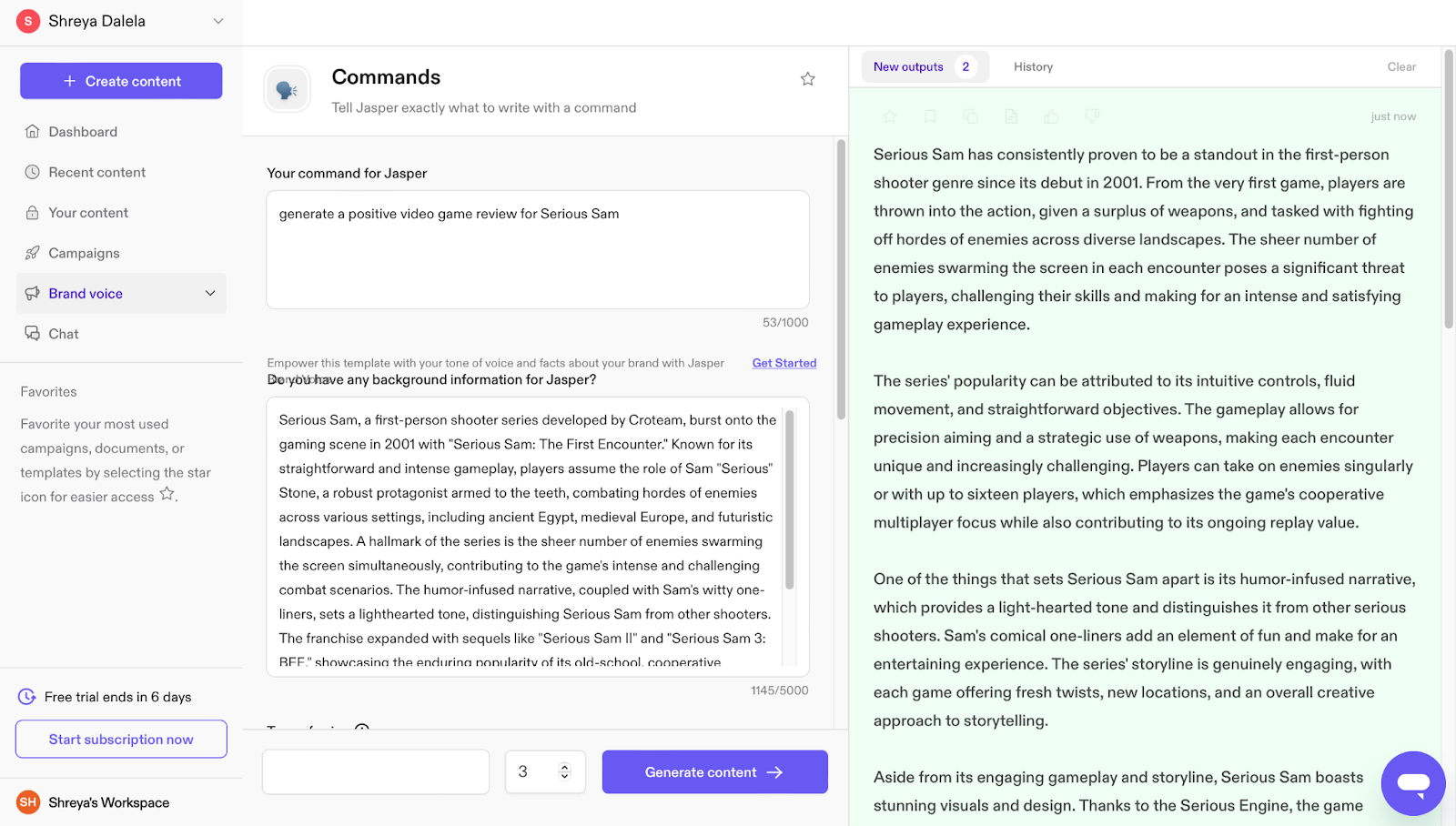Click the Recent content clock icon

click(x=32, y=172)
